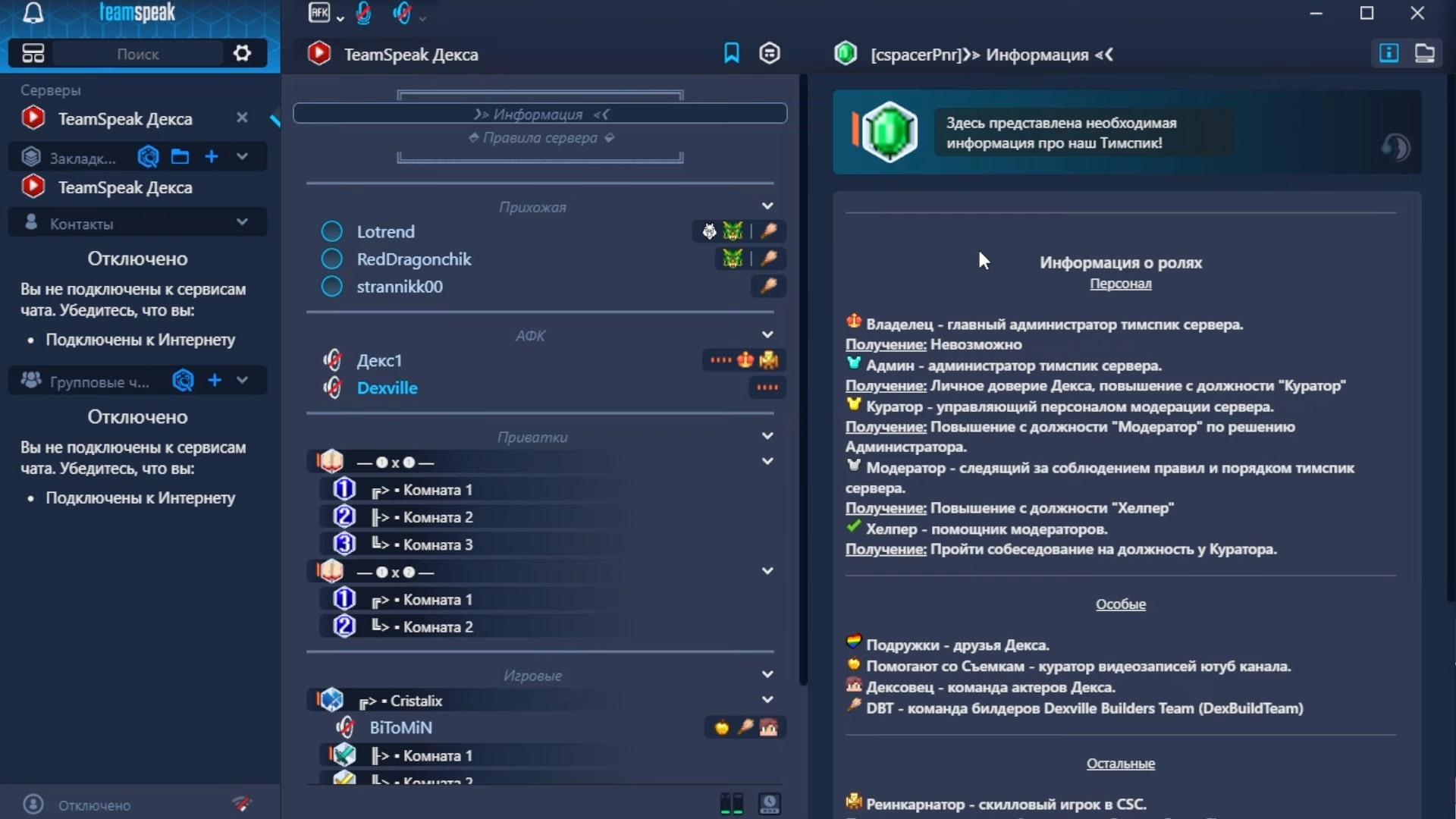Image resolution: width=1456 pixels, height=819 pixels.
Task: Select user Dexville
Action: (387, 388)
